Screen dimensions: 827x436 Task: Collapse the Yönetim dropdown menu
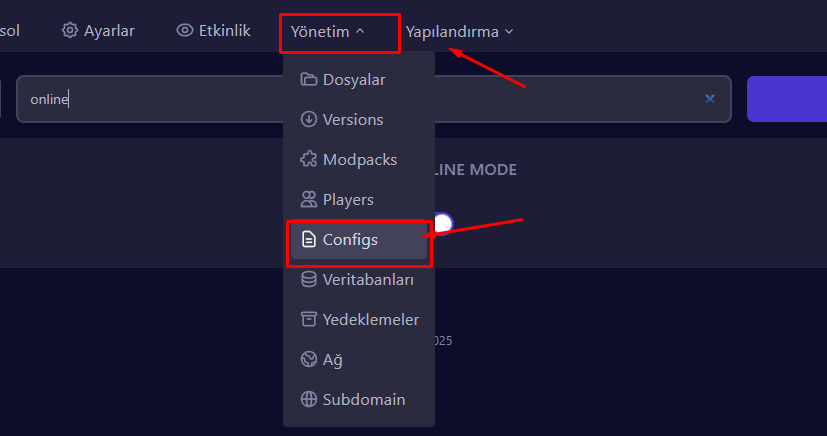click(x=327, y=32)
